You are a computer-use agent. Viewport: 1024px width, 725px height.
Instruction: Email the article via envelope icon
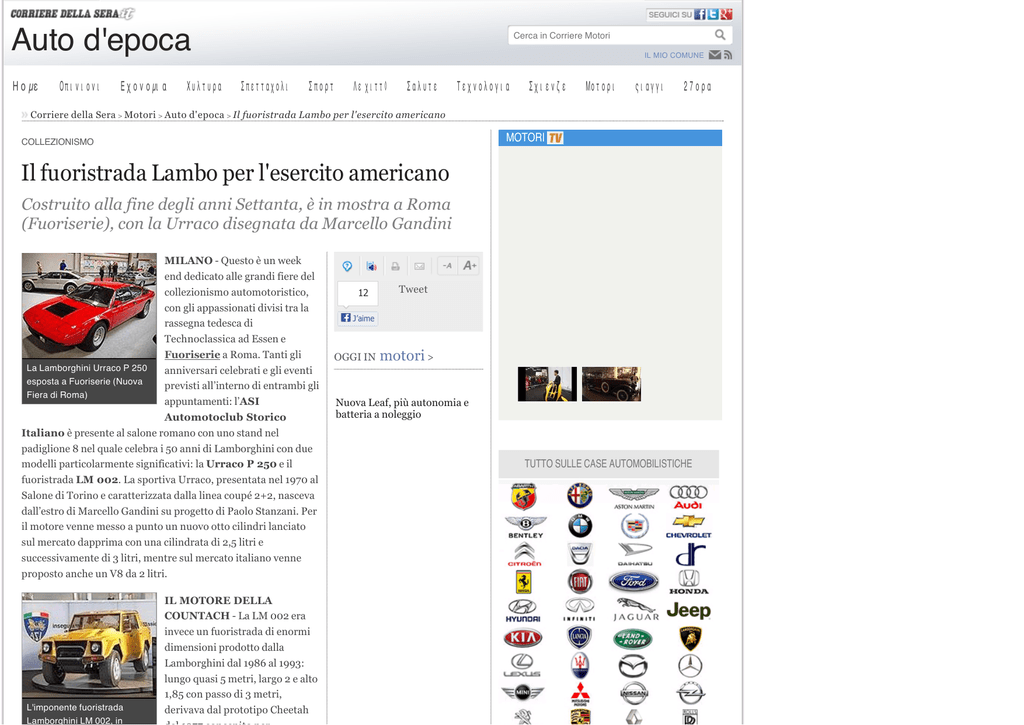[x=419, y=266]
